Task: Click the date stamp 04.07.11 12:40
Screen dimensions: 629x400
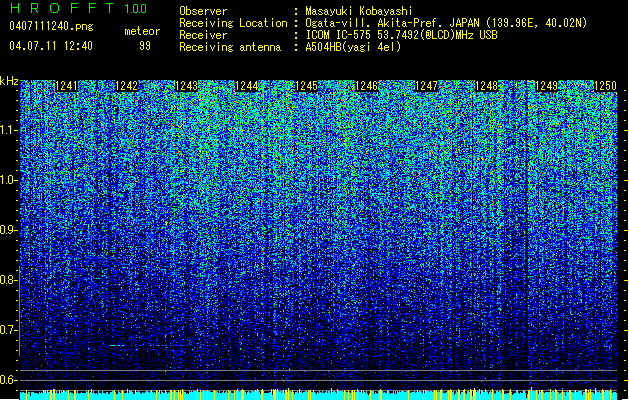Action: [51, 46]
